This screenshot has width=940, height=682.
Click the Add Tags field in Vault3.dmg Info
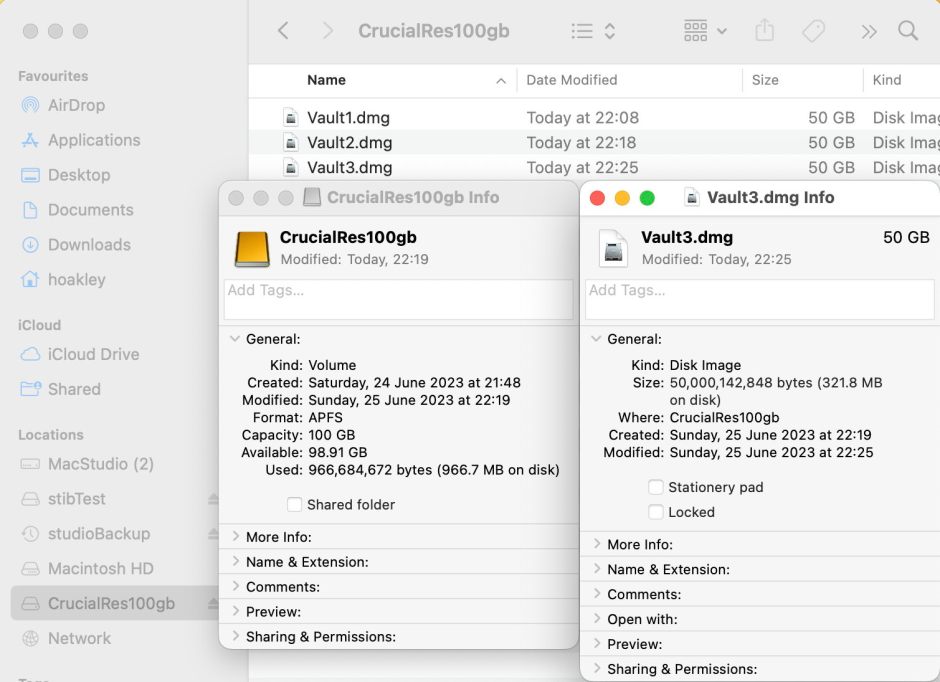point(758,299)
